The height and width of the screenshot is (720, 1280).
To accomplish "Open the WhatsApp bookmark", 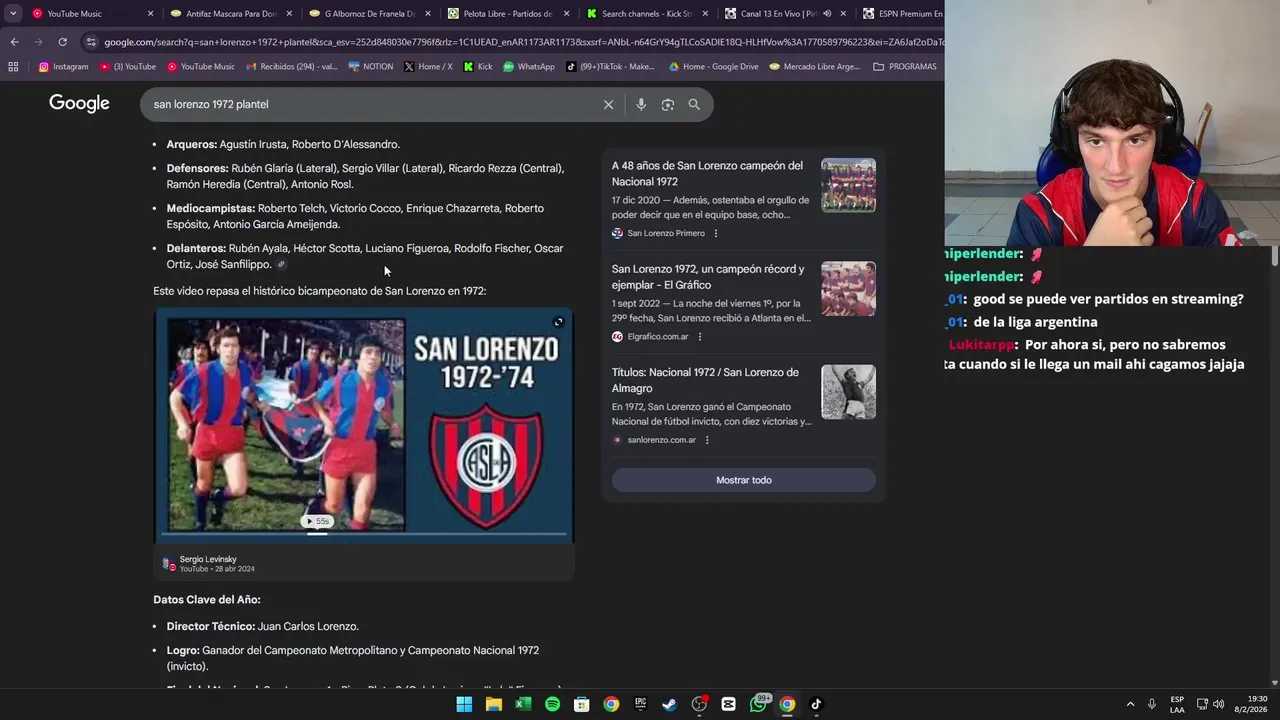I will [528, 67].
